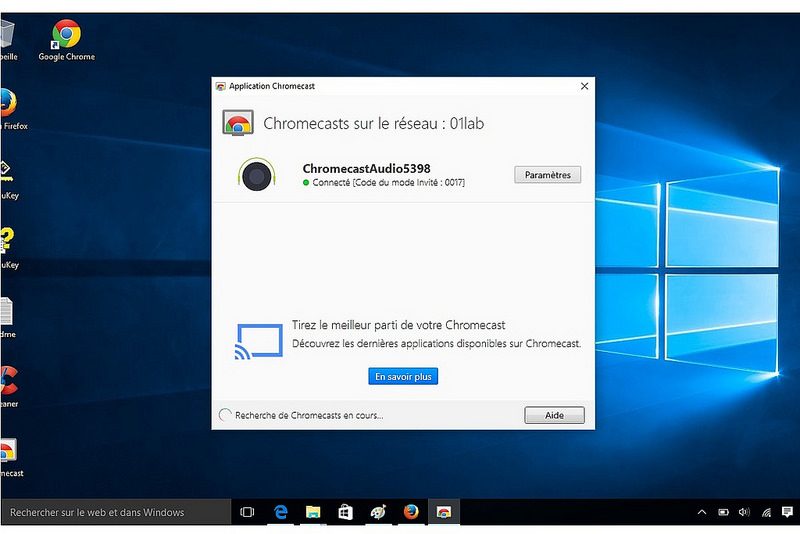Open the paint palette app in taskbar
Screen dimensions: 800x534
[x=378, y=512]
